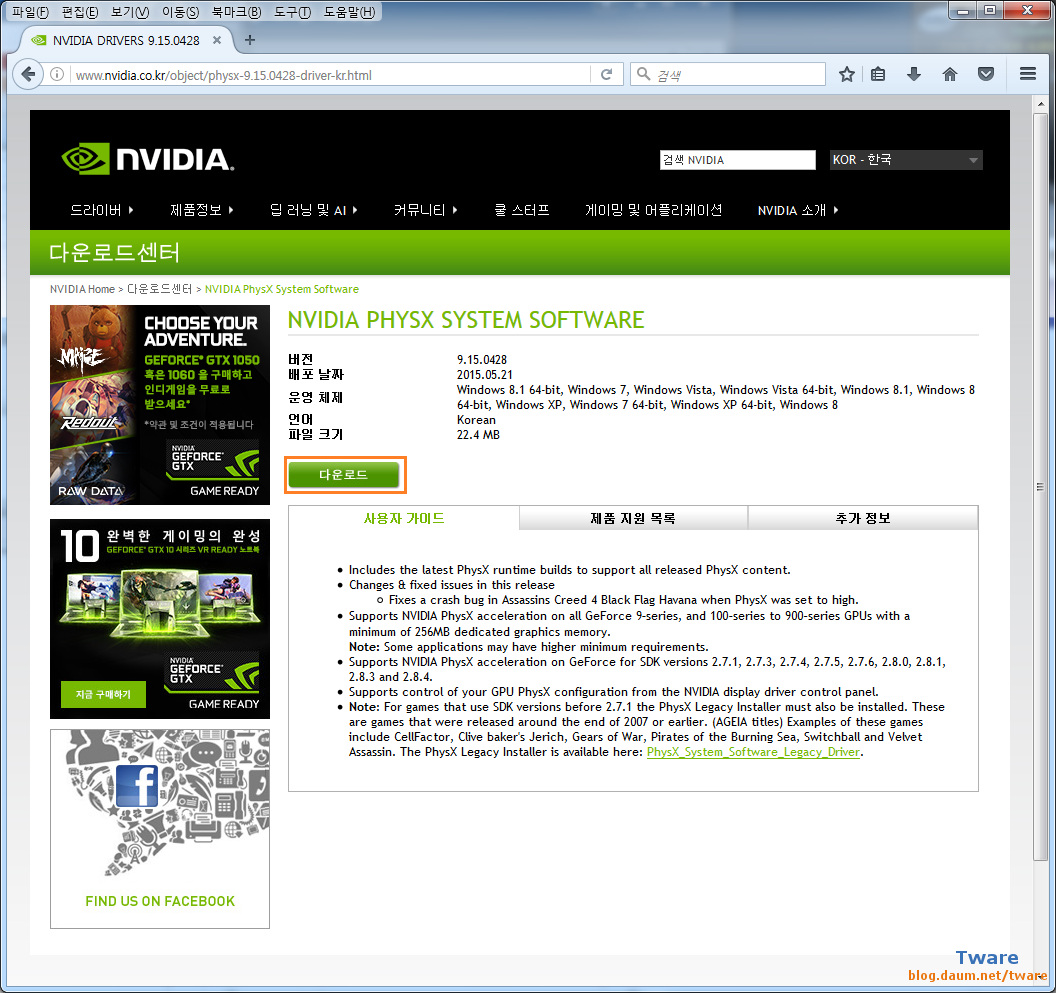
Task: Click FIND US ON FACEBOOK
Action: click(160, 901)
